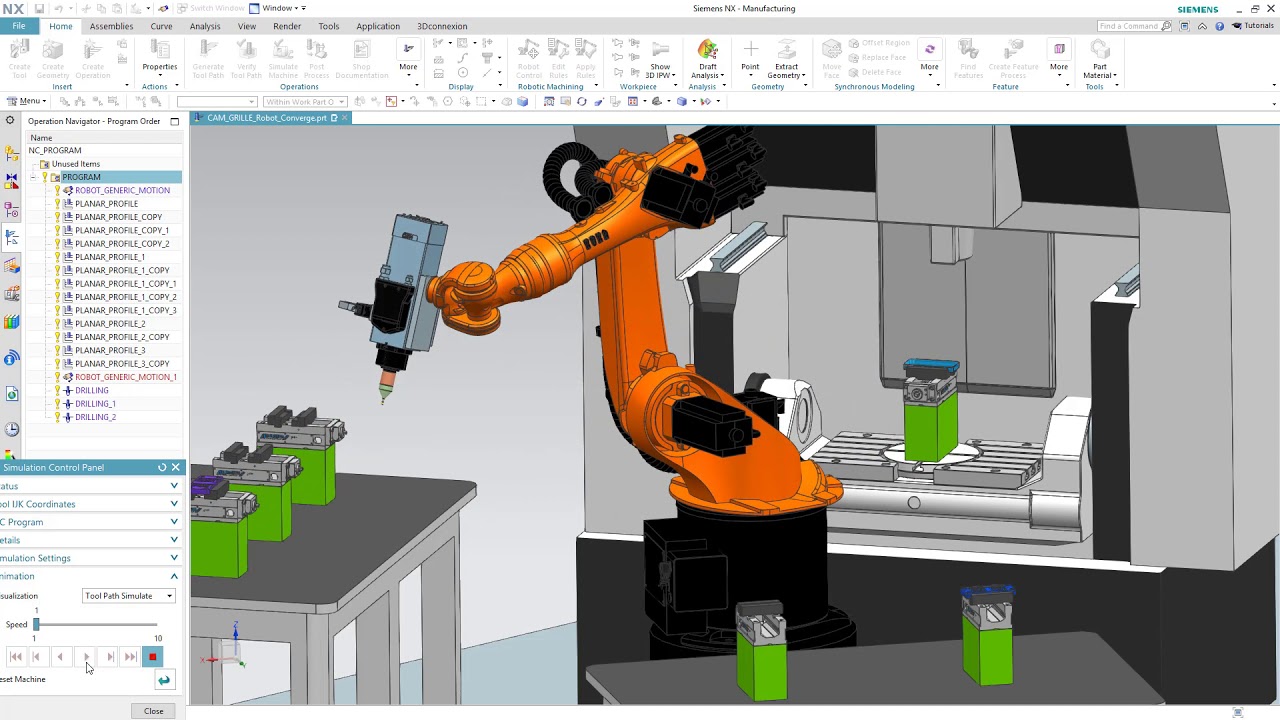
Task: Close the CAM_GRILLE_Robot_Converge.prt tab
Action: tap(345, 118)
